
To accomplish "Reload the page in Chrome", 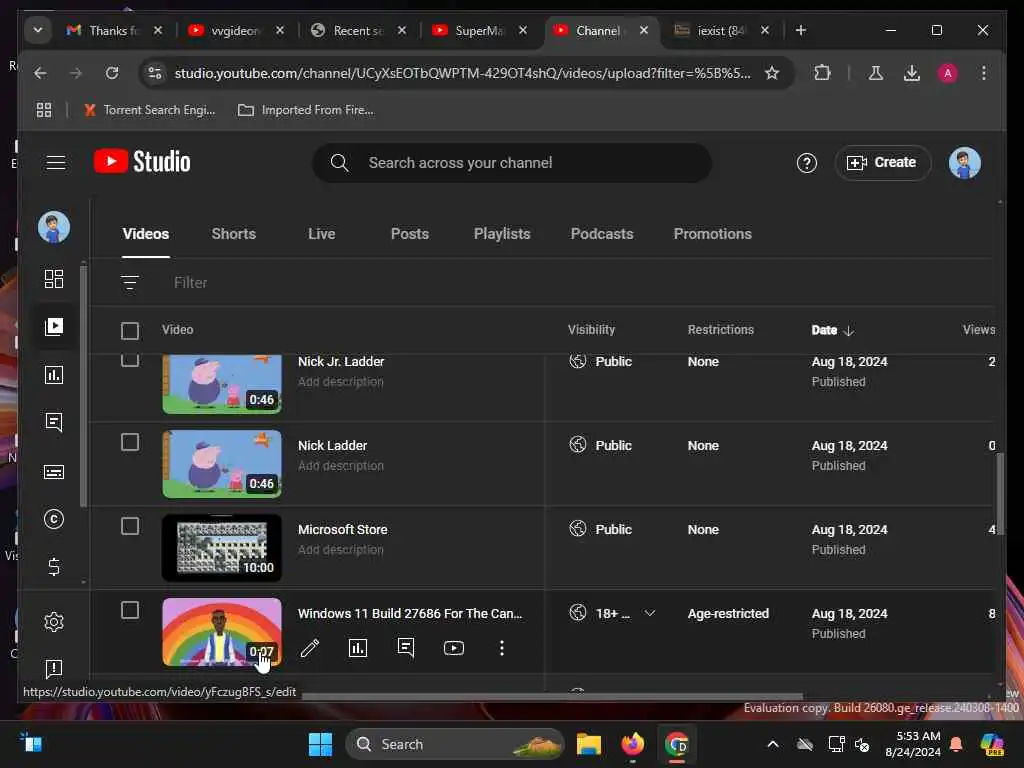I will pyautogui.click(x=112, y=73).
